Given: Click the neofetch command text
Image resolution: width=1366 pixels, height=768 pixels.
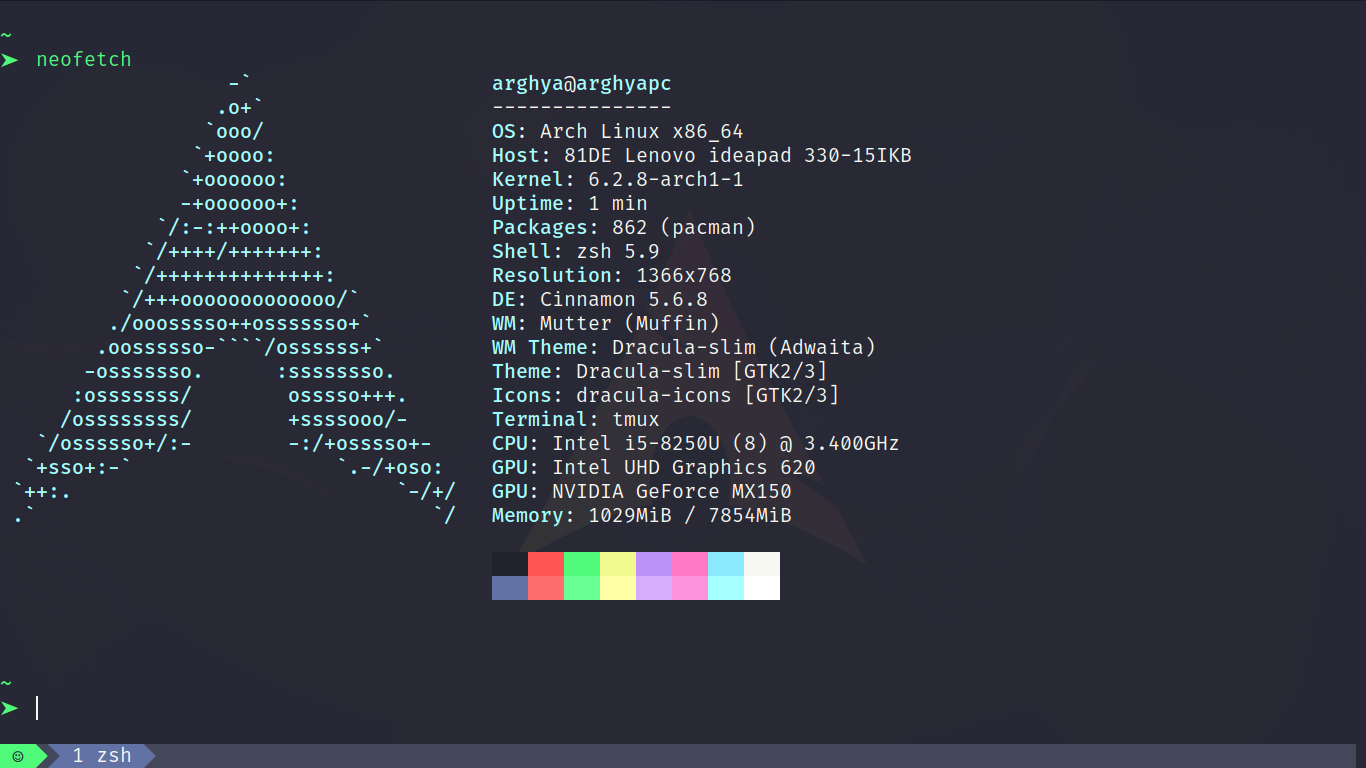Looking at the screenshot, I should [84, 59].
